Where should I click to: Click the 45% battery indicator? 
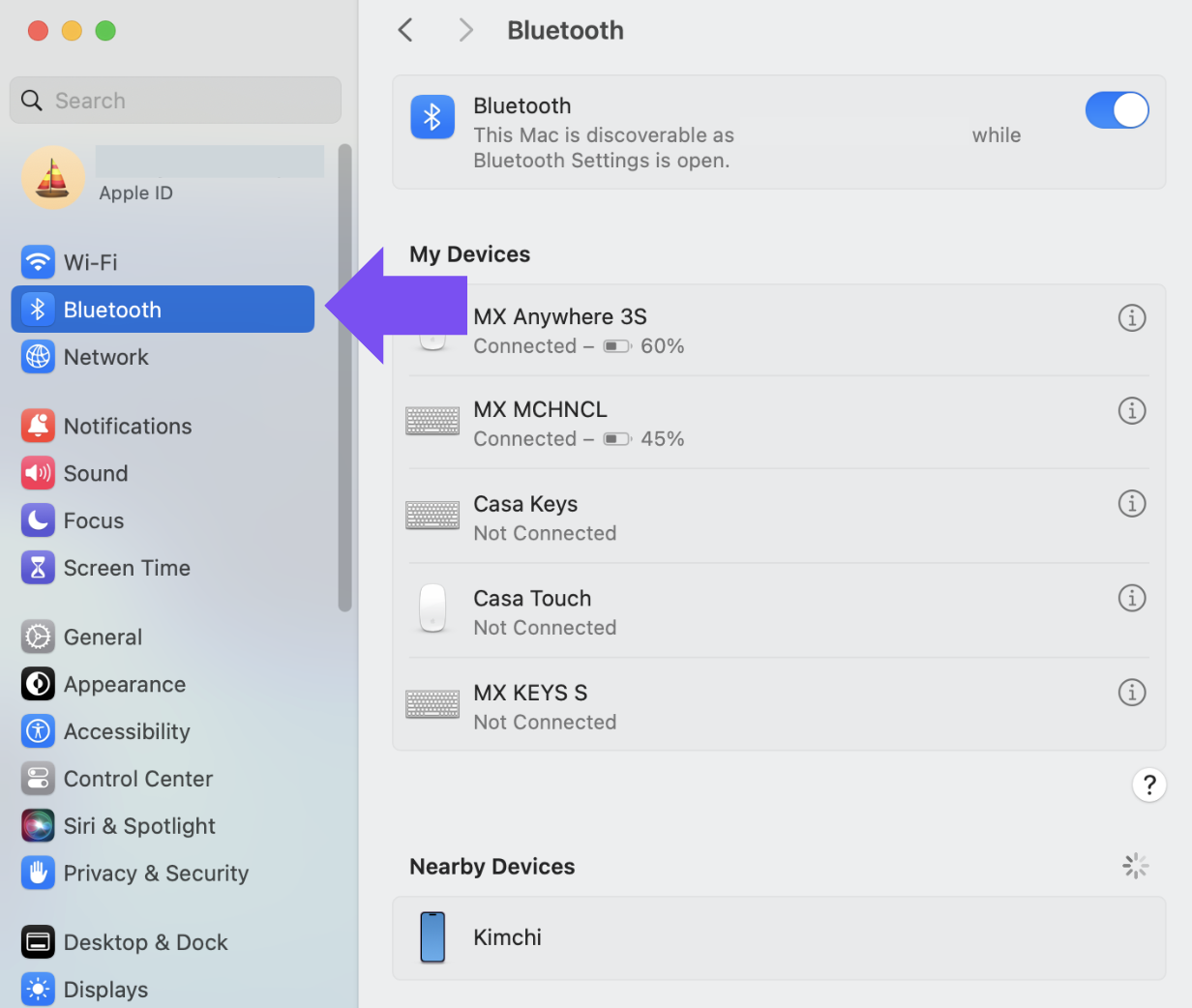pyautogui.click(x=644, y=439)
